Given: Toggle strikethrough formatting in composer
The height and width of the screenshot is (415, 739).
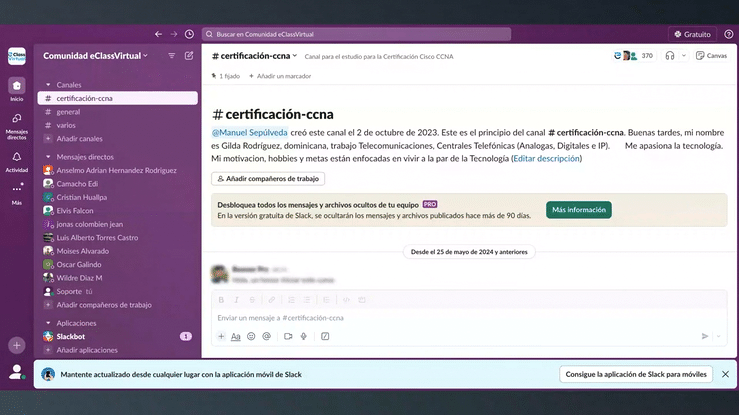Looking at the screenshot, I should click(252, 300).
